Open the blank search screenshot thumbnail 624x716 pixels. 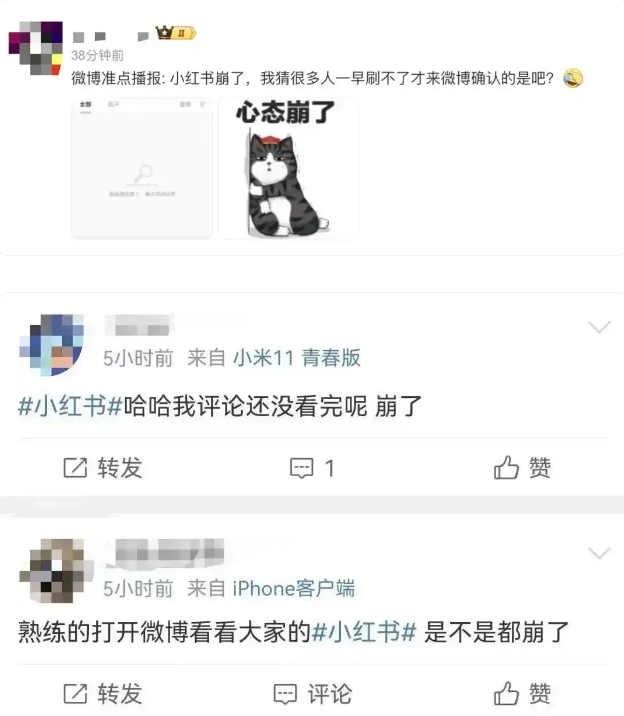[142, 168]
